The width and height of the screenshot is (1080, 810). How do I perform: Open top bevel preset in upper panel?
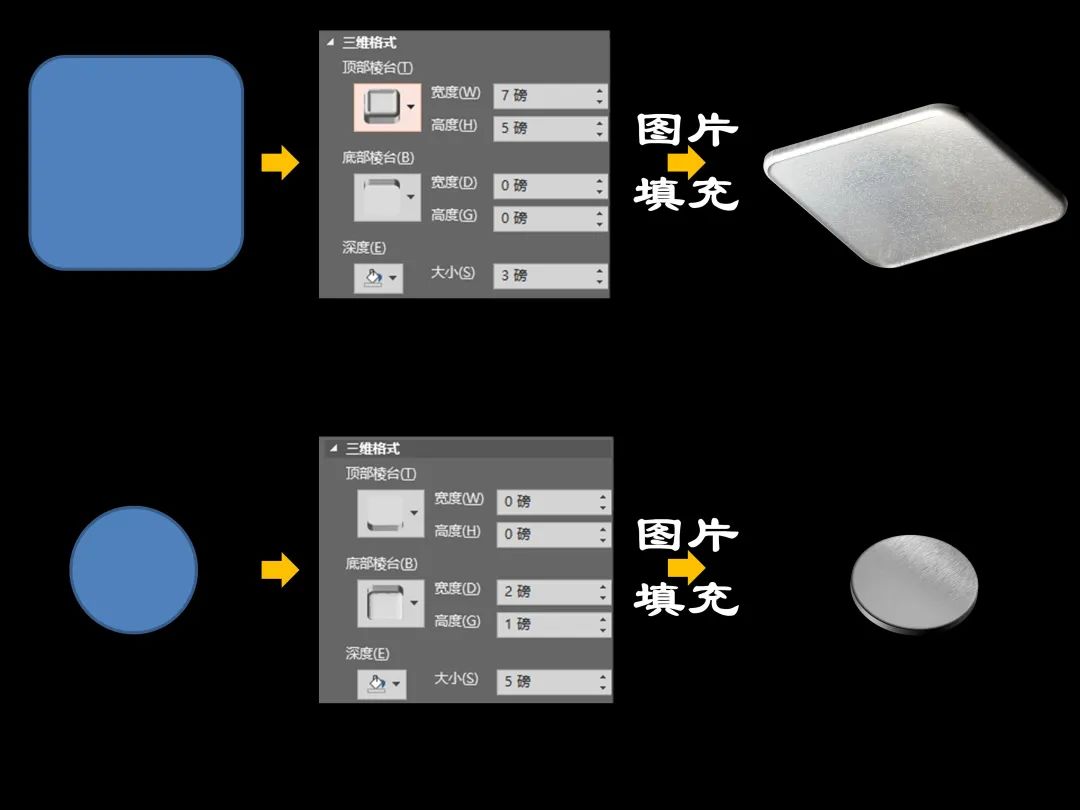coord(387,107)
